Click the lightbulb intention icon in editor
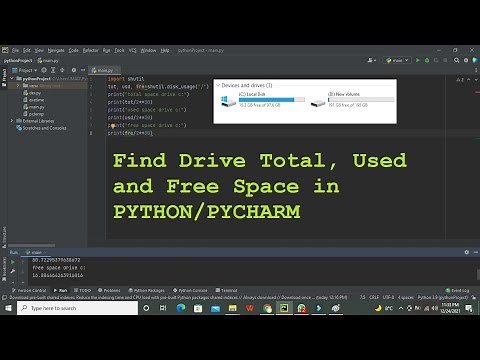Viewport: 480px width, 360px height. coord(113,126)
